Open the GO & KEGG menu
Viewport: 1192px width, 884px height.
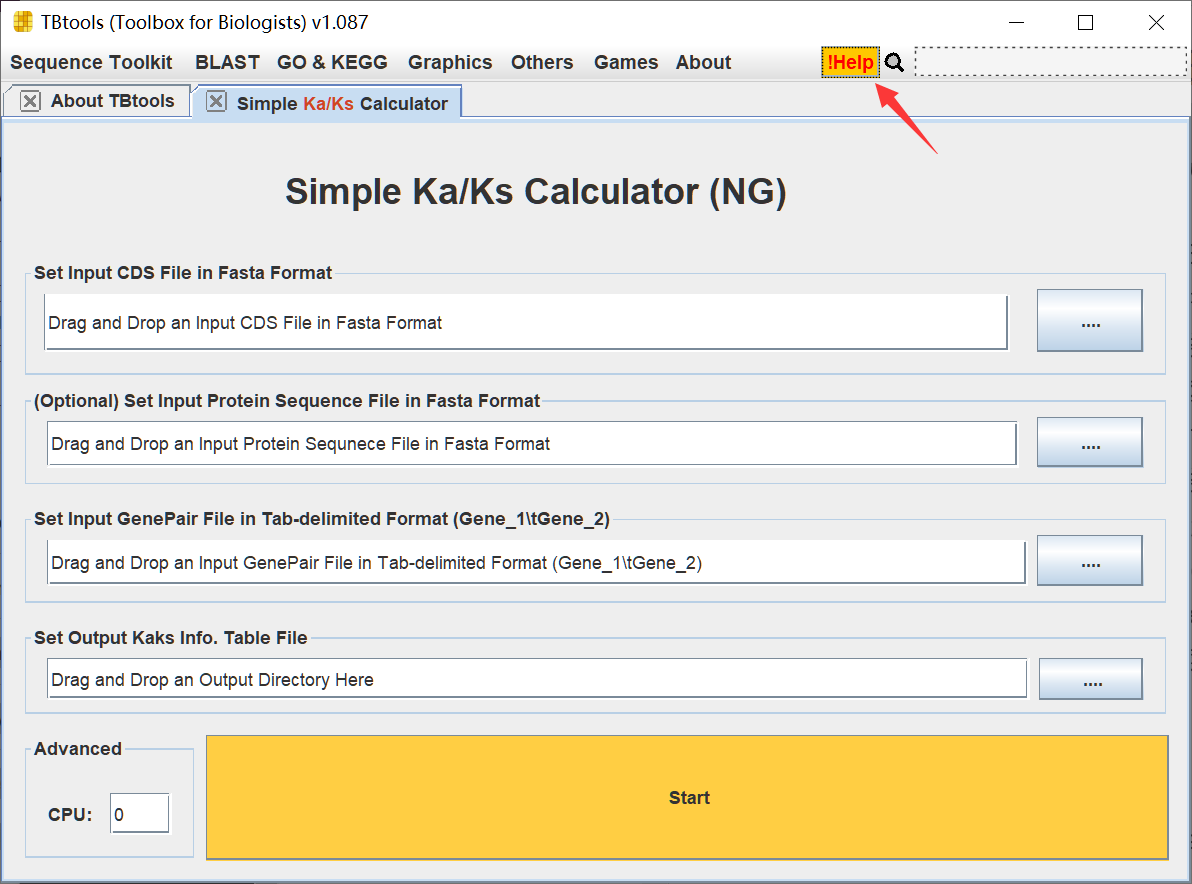click(332, 62)
